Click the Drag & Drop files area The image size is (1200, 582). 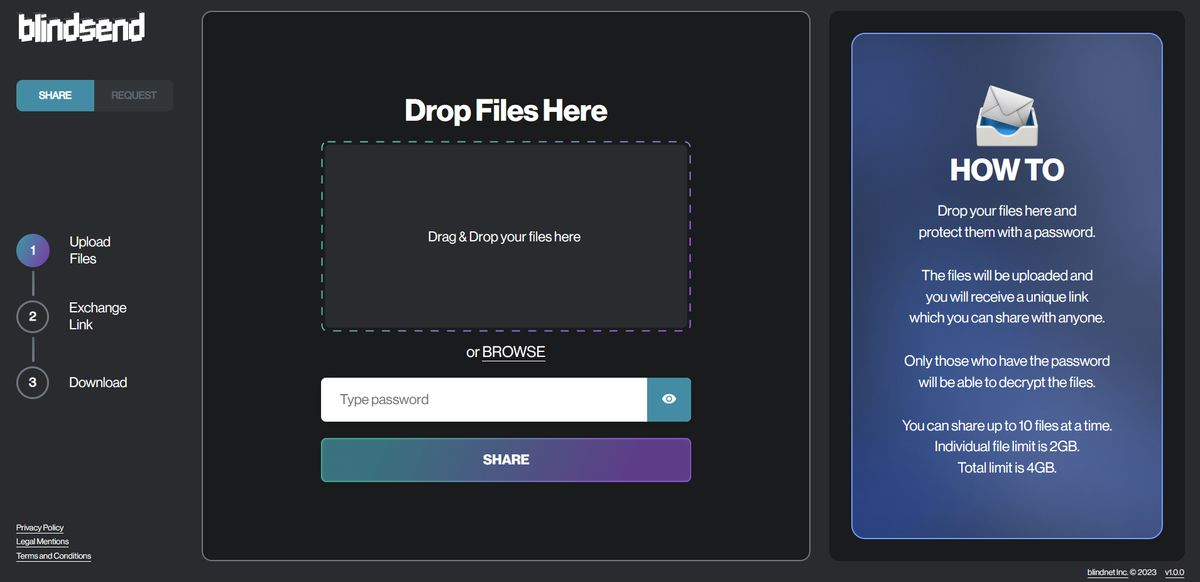tap(505, 236)
